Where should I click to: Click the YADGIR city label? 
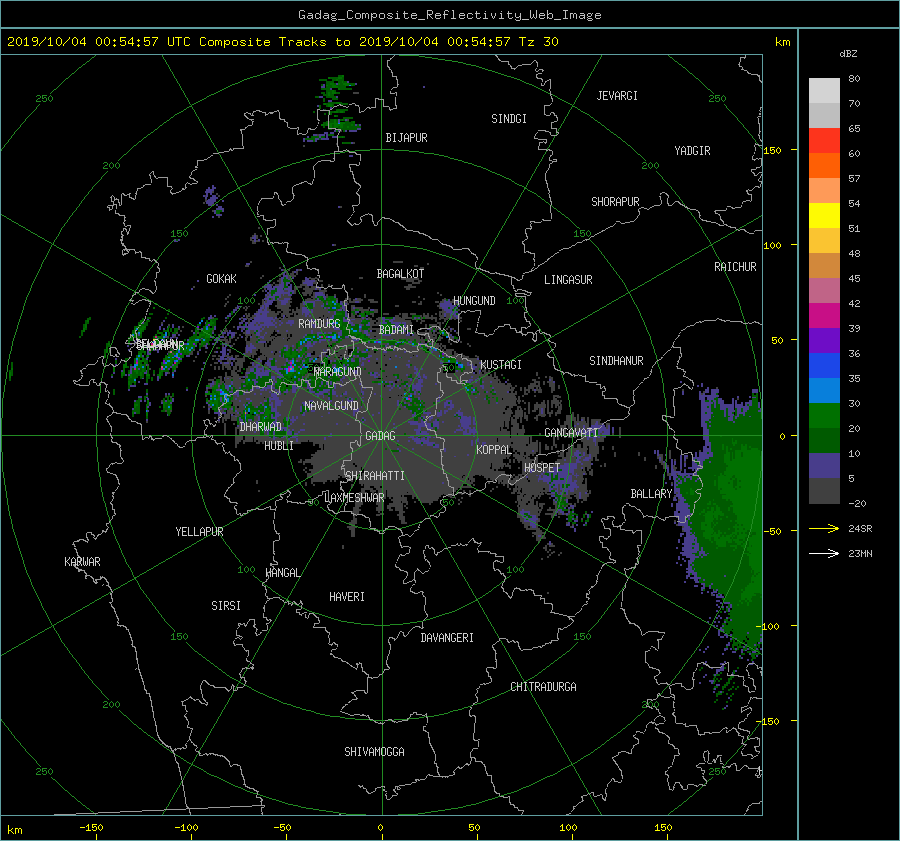pyautogui.click(x=692, y=151)
